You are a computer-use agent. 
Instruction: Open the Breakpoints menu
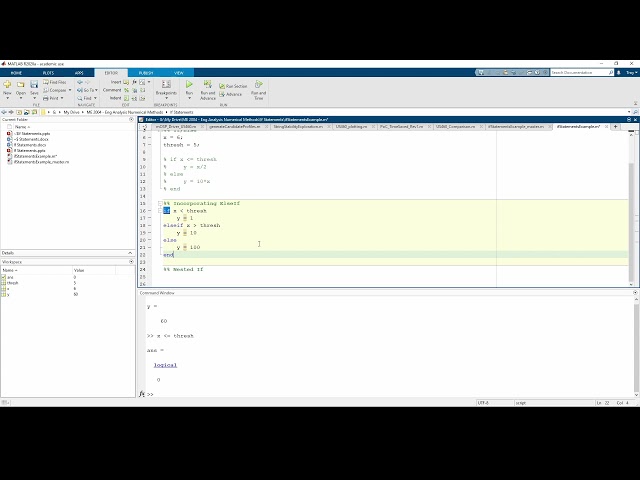pyautogui.click(x=166, y=90)
